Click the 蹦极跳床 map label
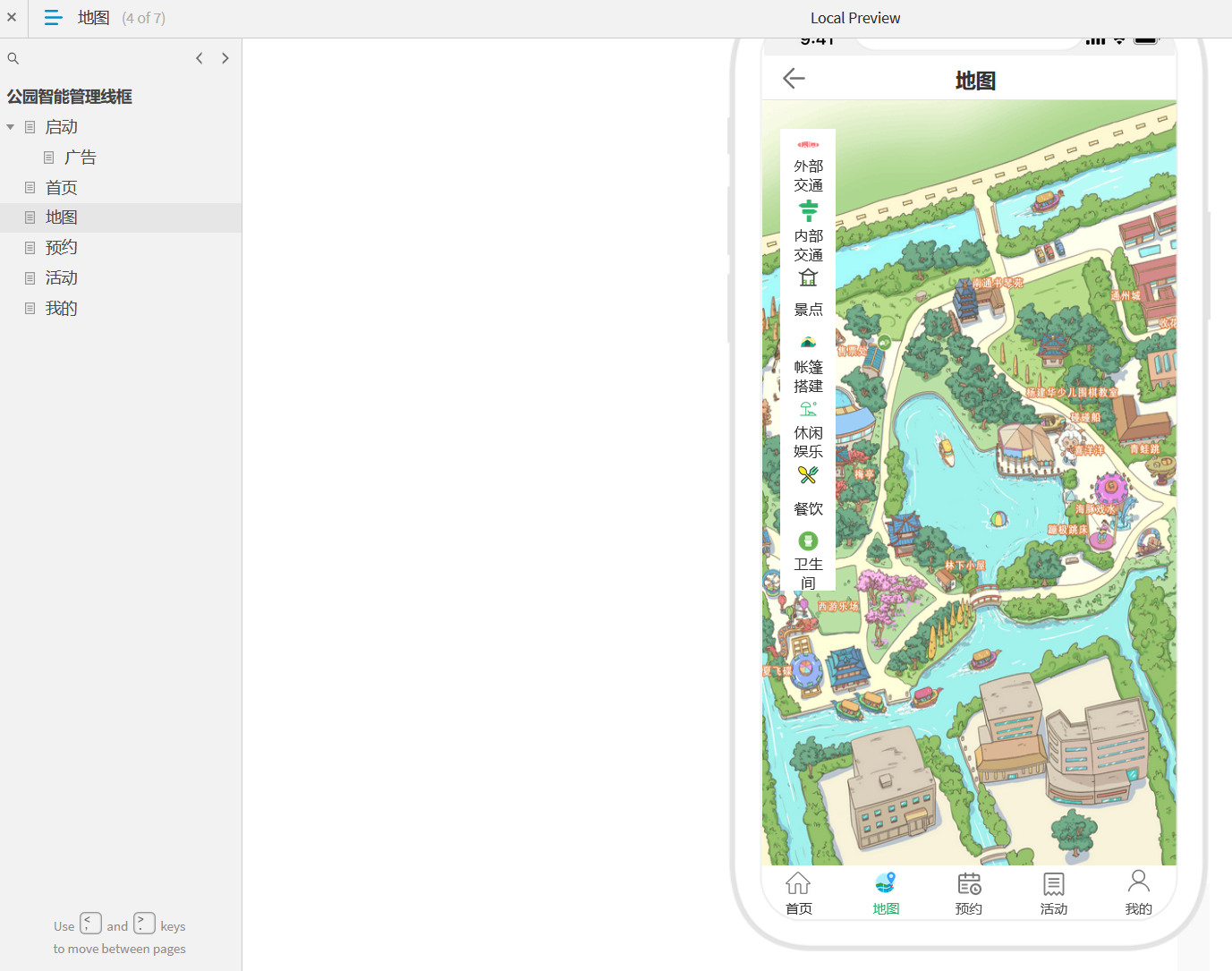This screenshot has width=1232, height=971. [x=1068, y=530]
